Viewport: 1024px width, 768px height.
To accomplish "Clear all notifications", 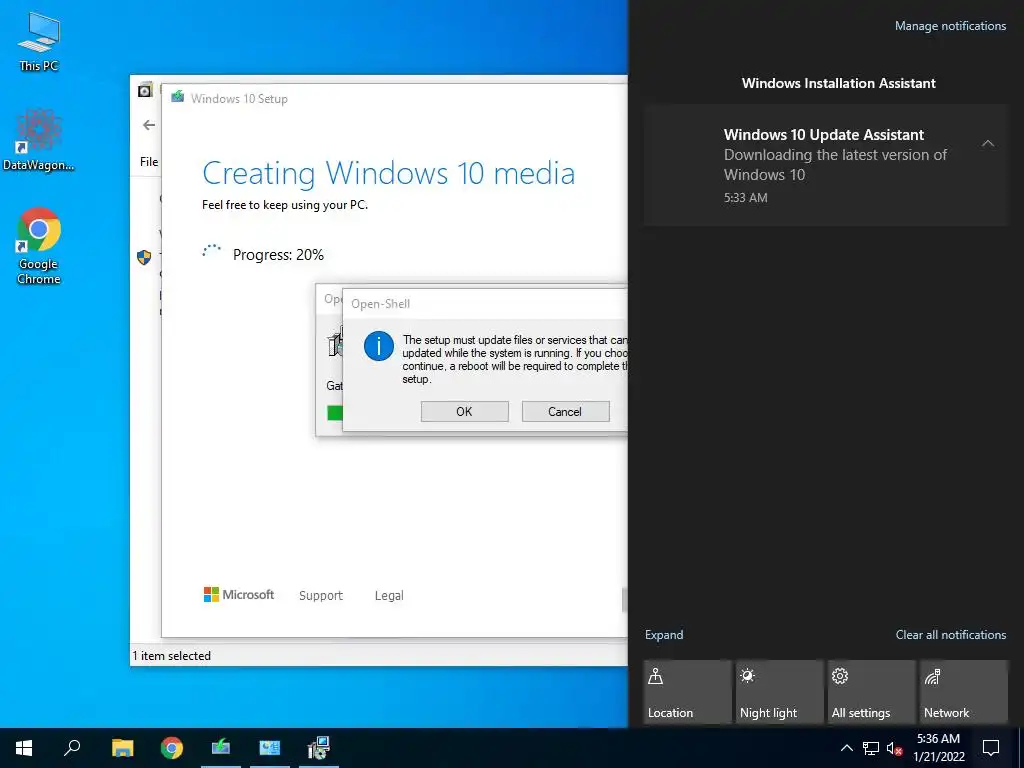I will click(x=950, y=635).
